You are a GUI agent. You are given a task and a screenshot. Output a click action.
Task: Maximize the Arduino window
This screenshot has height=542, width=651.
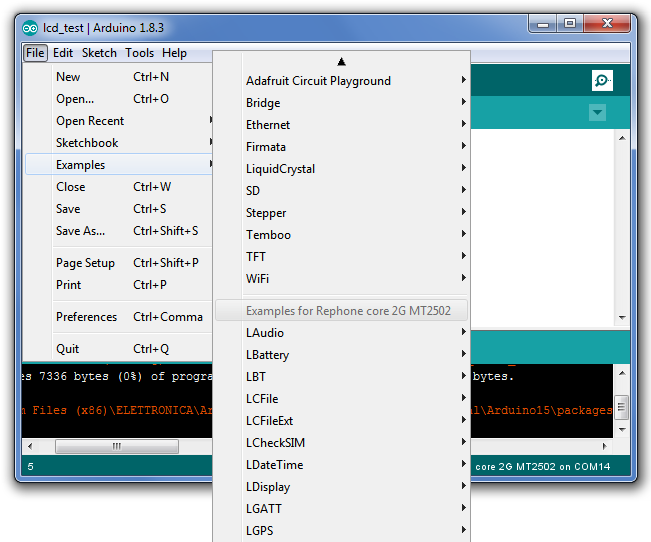[x=570, y=23]
